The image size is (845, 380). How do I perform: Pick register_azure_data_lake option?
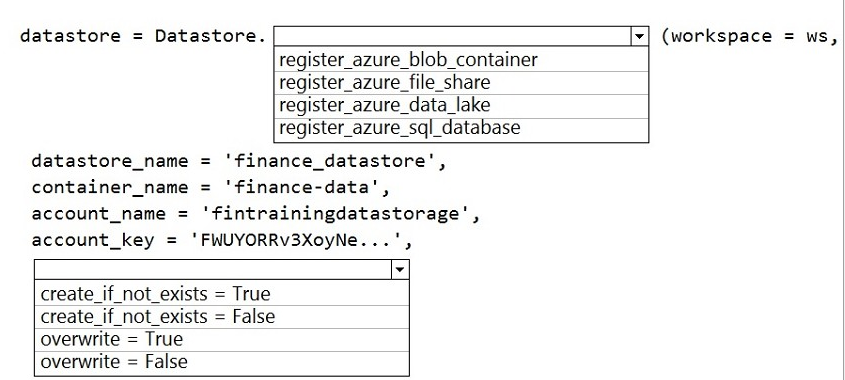[461, 106]
